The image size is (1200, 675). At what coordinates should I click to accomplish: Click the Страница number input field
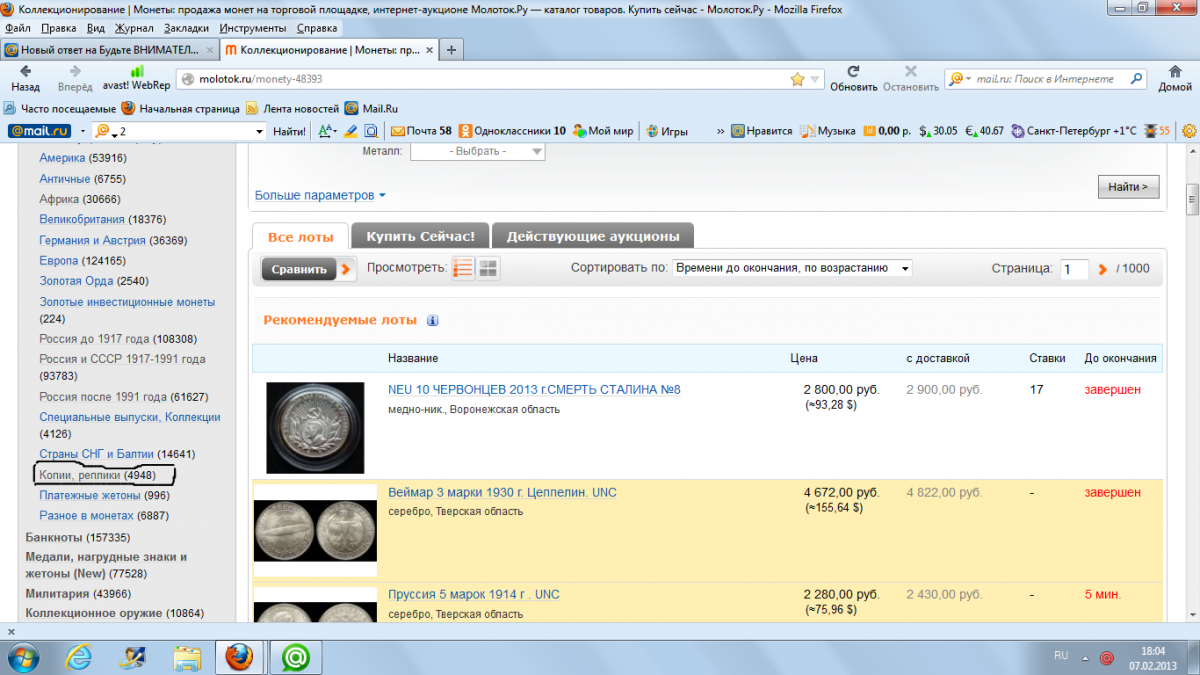[x=1074, y=269]
